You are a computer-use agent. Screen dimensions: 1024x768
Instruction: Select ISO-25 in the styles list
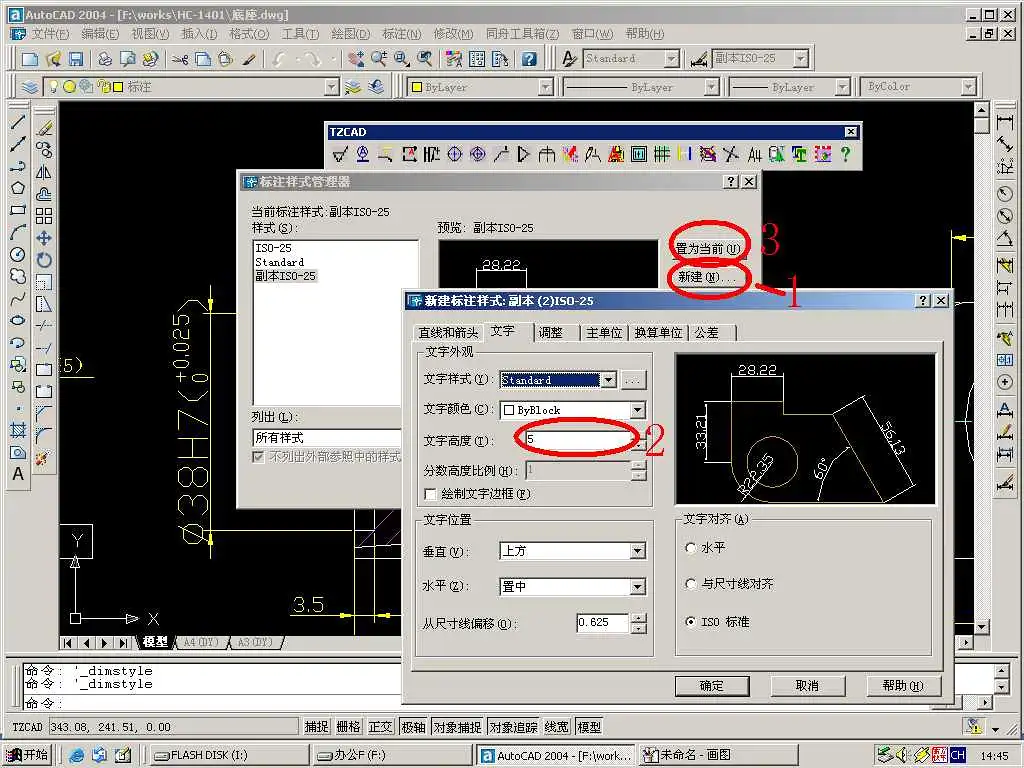(274, 248)
